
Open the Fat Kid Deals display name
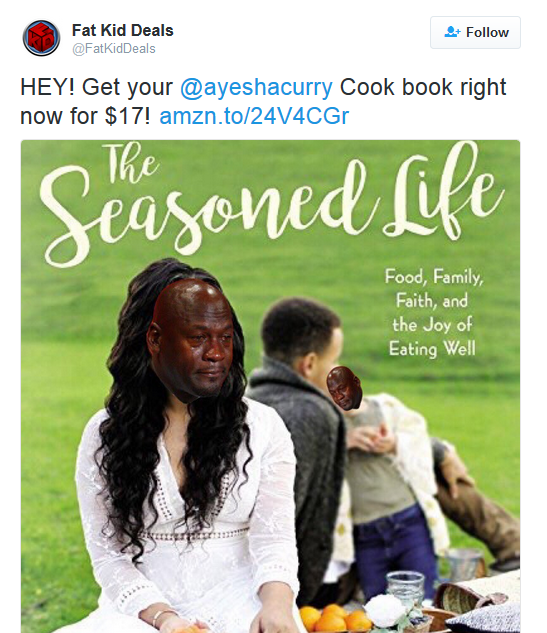[x=122, y=31]
